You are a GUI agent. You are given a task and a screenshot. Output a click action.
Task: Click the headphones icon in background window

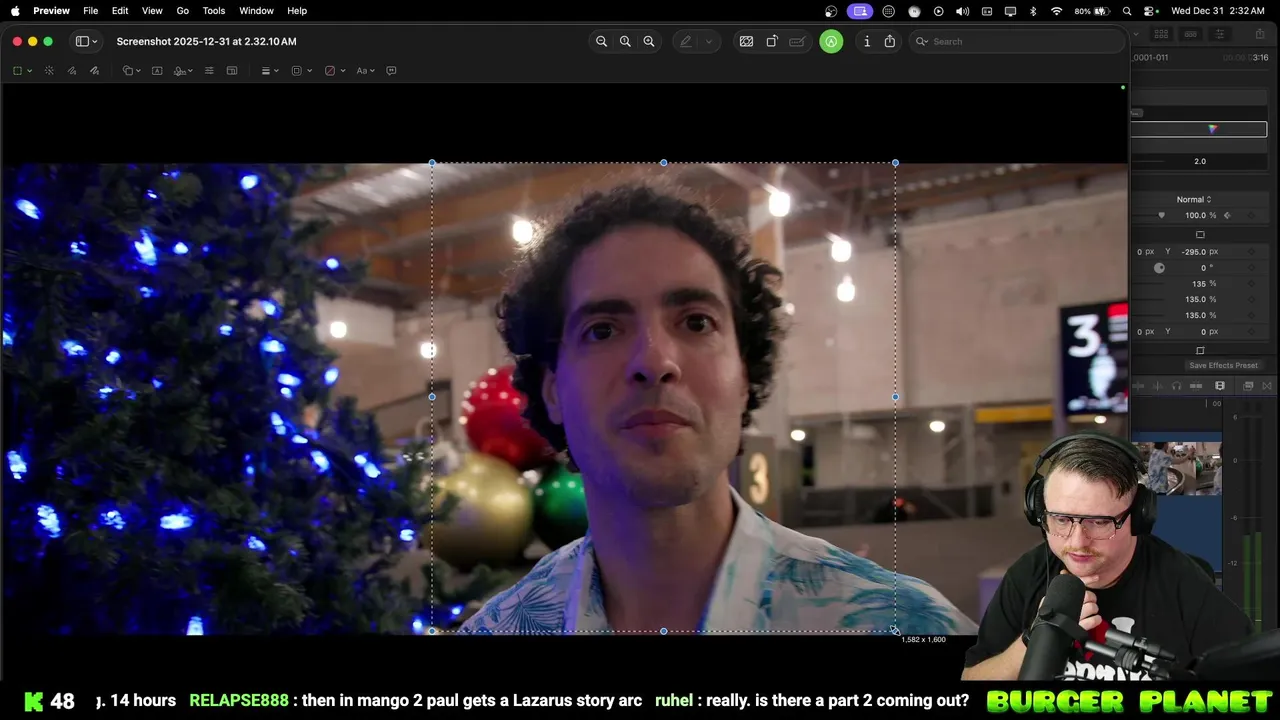(x=1176, y=386)
